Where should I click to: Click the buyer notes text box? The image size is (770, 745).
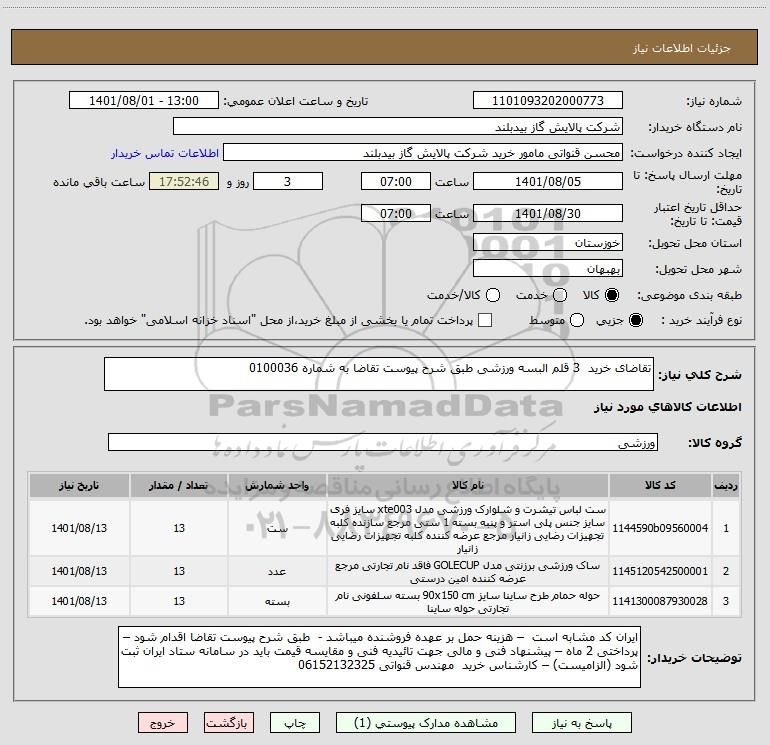point(379,657)
